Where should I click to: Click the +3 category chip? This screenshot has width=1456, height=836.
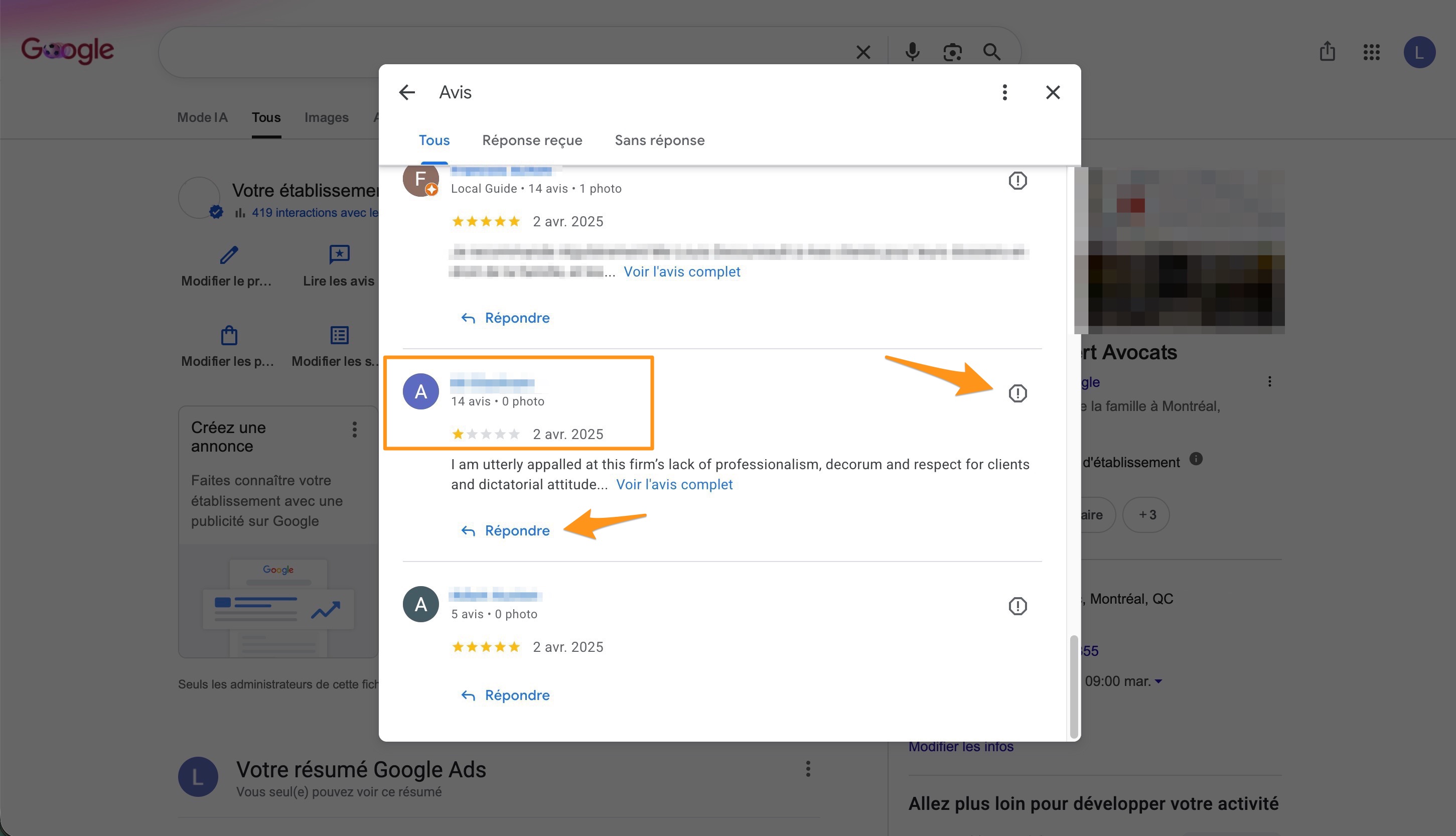(x=1146, y=515)
